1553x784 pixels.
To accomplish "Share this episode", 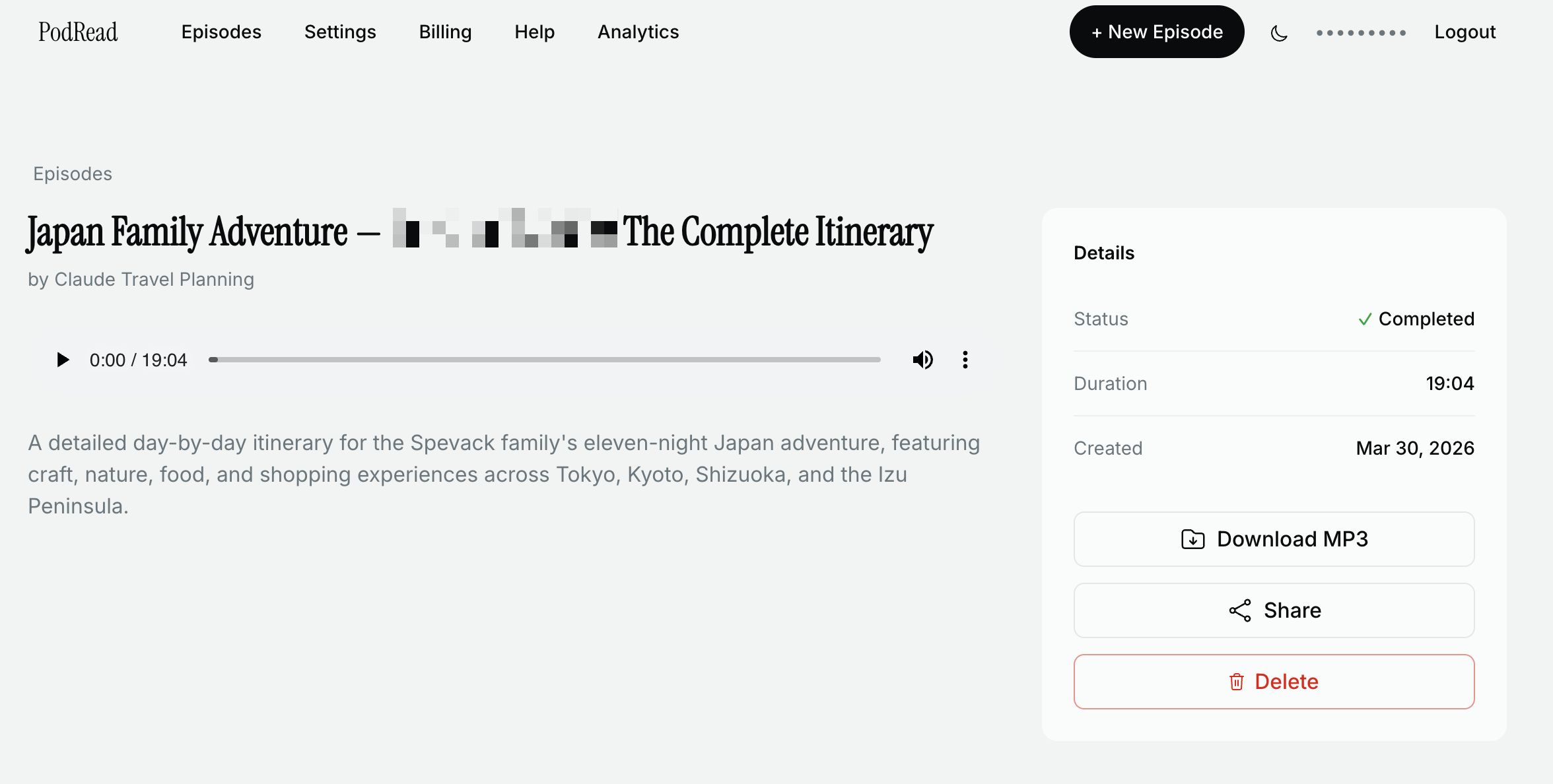I will click(1274, 610).
